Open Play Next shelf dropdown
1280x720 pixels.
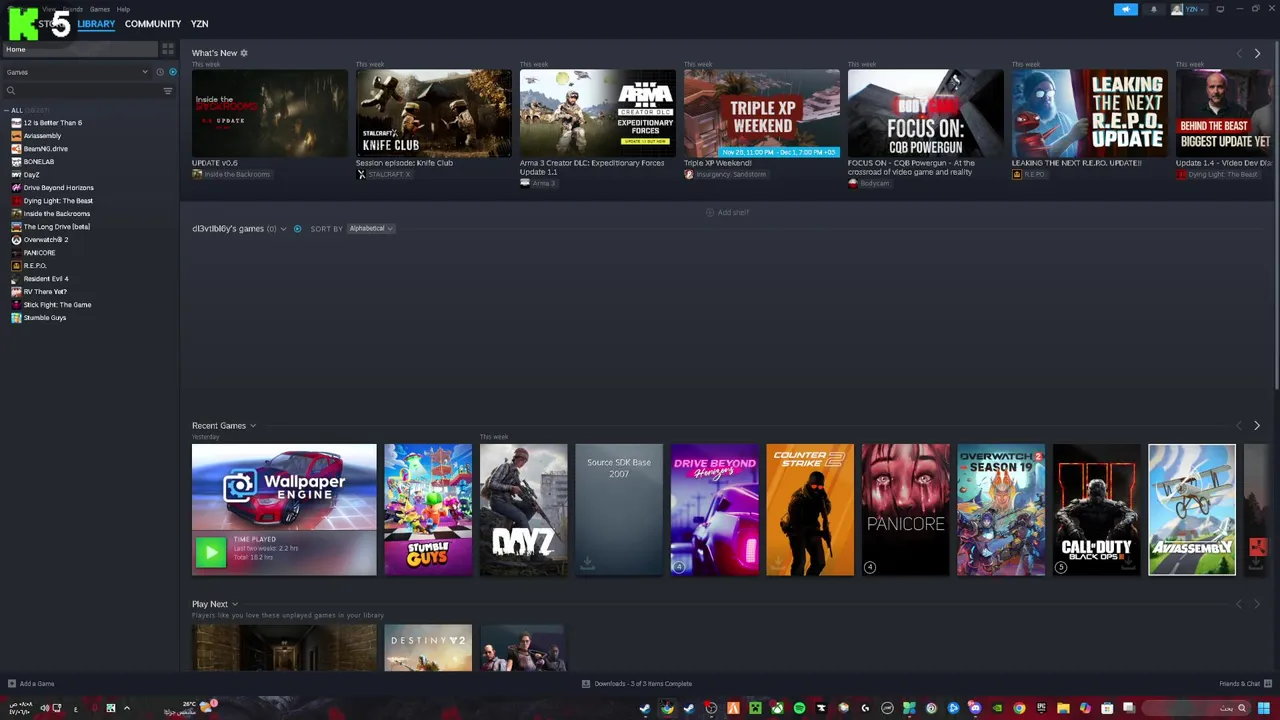pyautogui.click(x=236, y=604)
